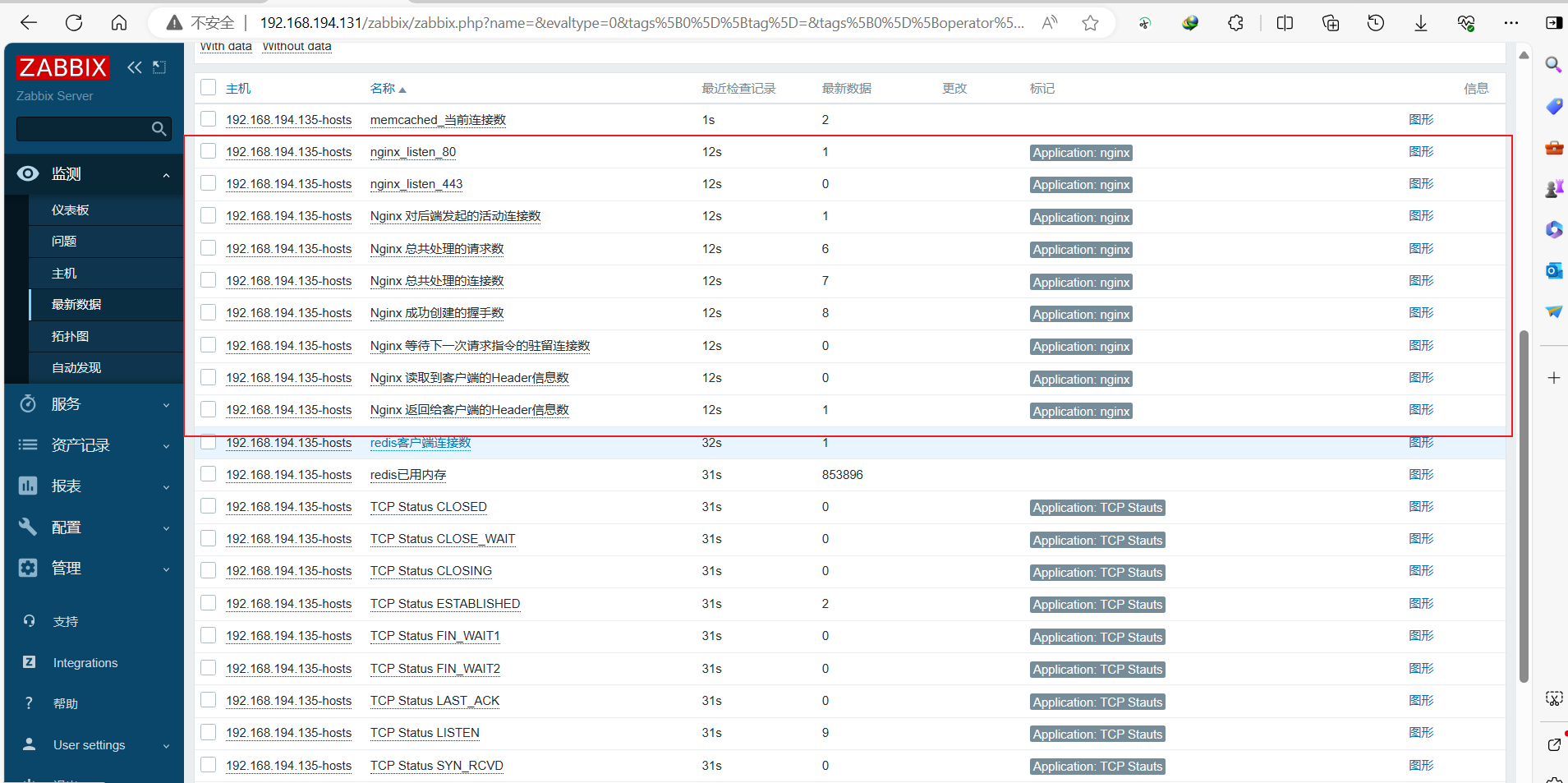Open 拓扑图 menu item
Image resolution: width=1568 pixels, height=783 pixels.
click(x=71, y=337)
